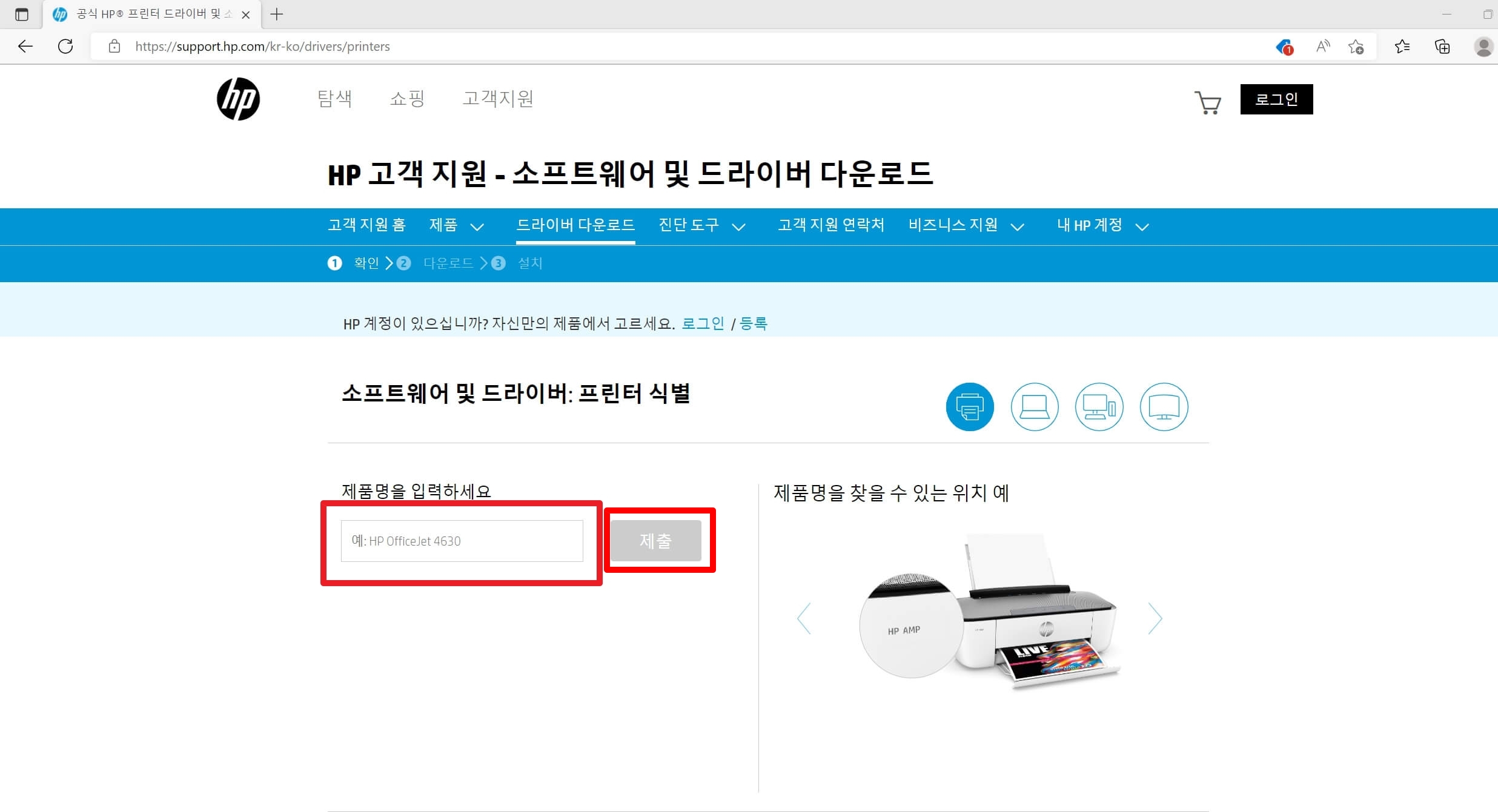Expand the 제품 dropdown menu
The width and height of the screenshot is (1498, 812).
[x=456, y=226]
